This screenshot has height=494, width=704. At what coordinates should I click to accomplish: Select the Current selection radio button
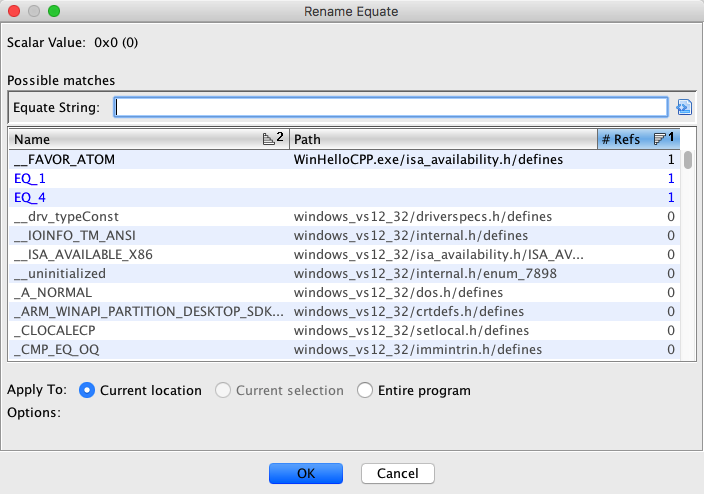click(223, 390)
